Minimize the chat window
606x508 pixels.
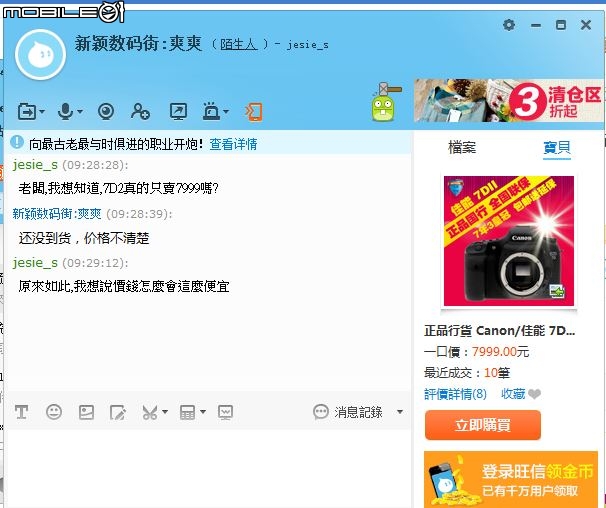coord(536,26)
